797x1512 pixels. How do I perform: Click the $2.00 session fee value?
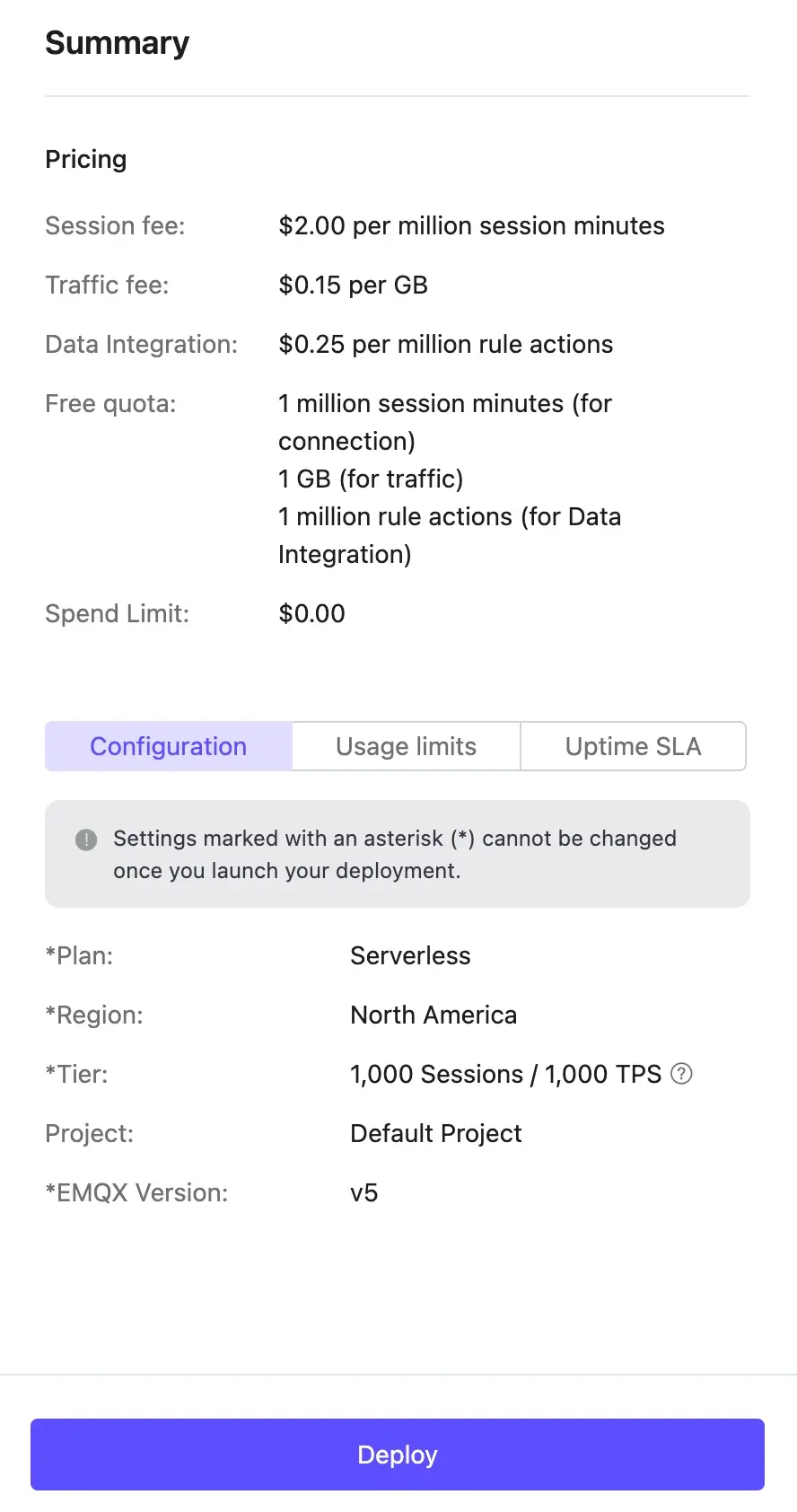[471, 225]
